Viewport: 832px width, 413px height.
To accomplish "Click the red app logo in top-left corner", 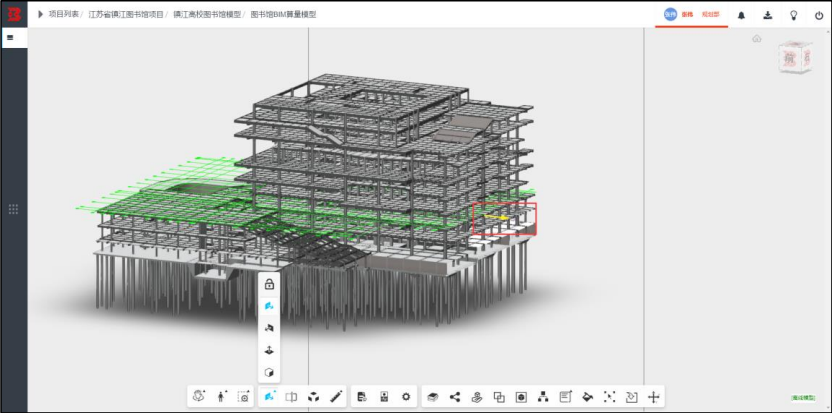I will [x=14, y=15].
